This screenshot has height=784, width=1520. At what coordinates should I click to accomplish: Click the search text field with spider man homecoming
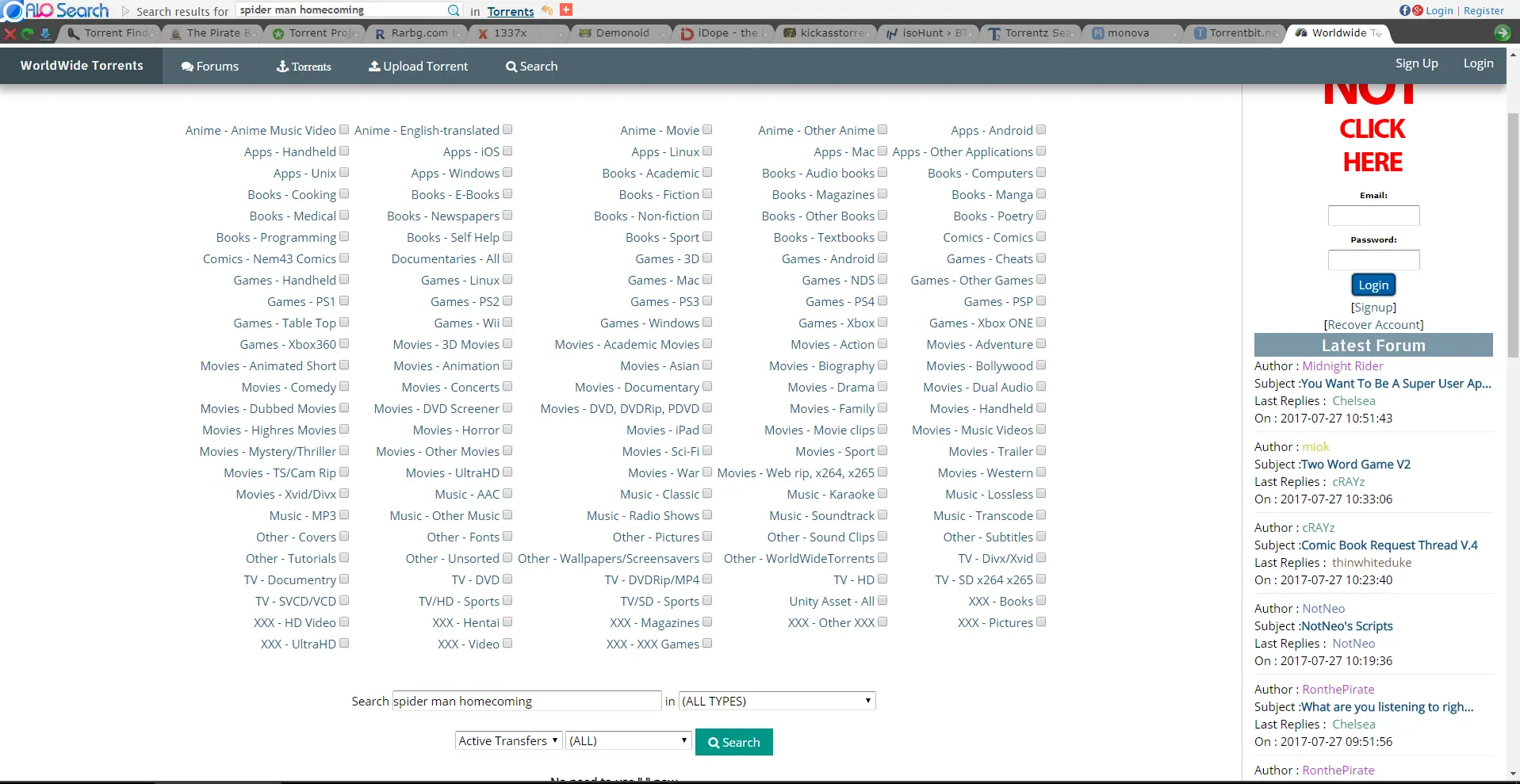coord(527,701)
